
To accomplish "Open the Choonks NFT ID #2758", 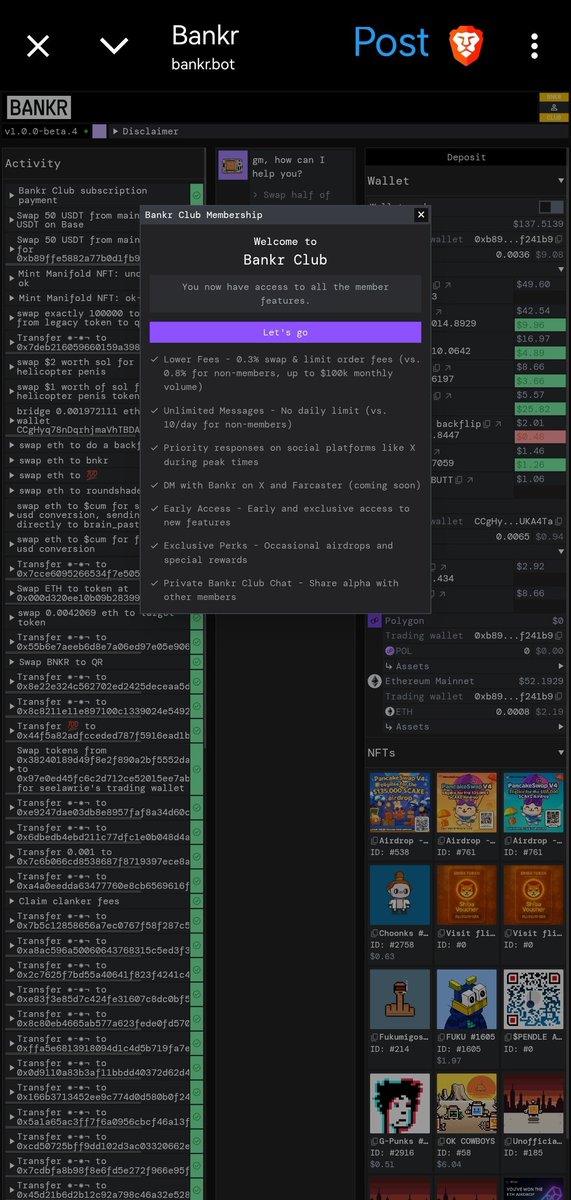I will click(400, 895).
